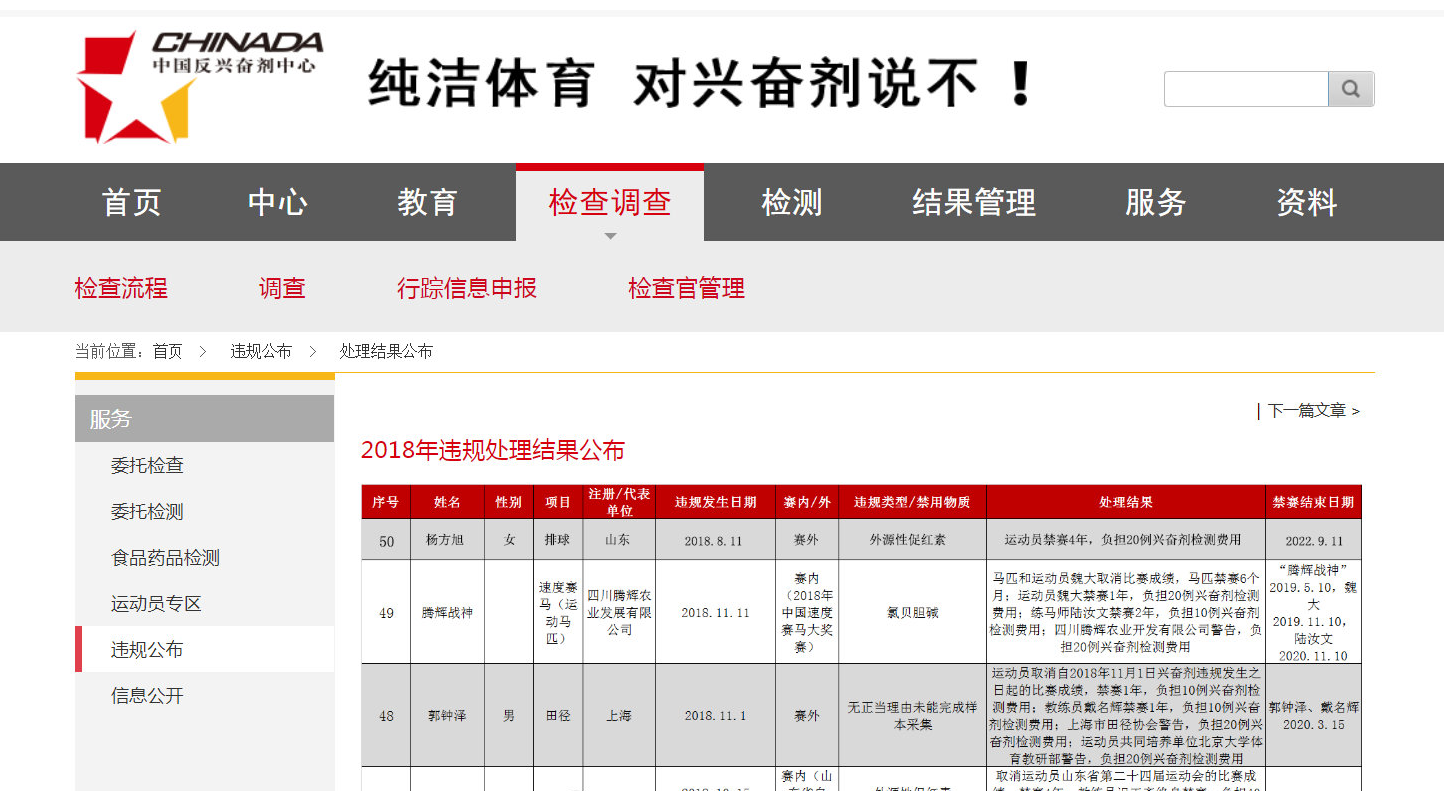Screen dimensions: 1444x791
Task: Click 处理结果公布 in the breadcrumb
Action: click(386, 352)
